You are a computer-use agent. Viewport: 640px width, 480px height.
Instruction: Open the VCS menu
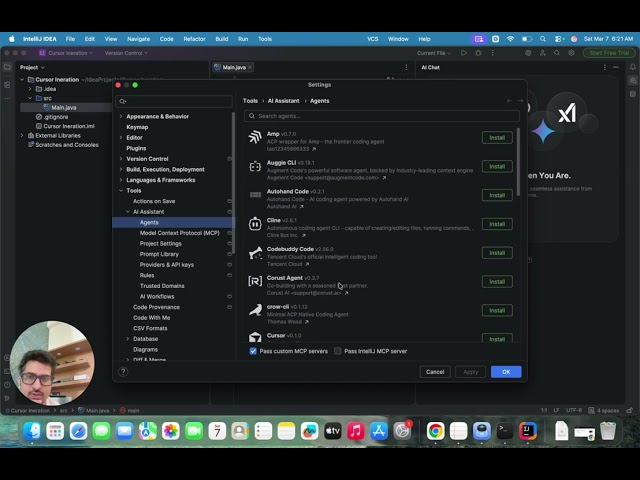click(x=373, y=39)
